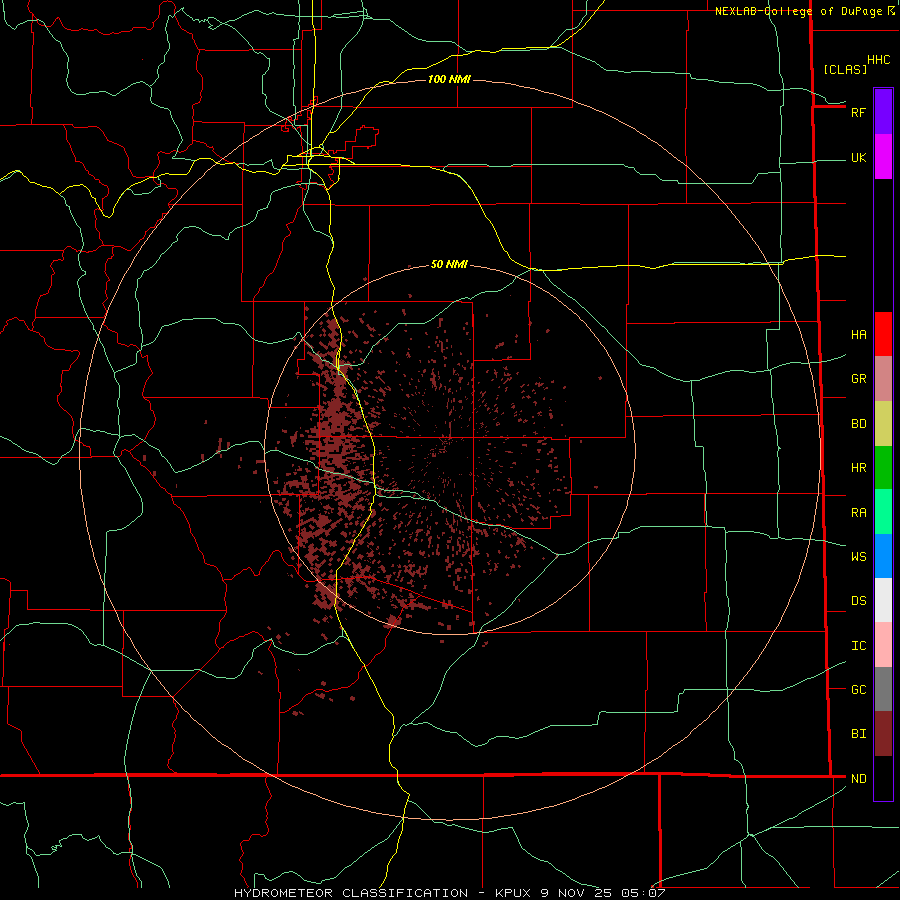The image size is (900, 900).
Task: Click the "ND" legend label
Action: (x=858, y=778)
